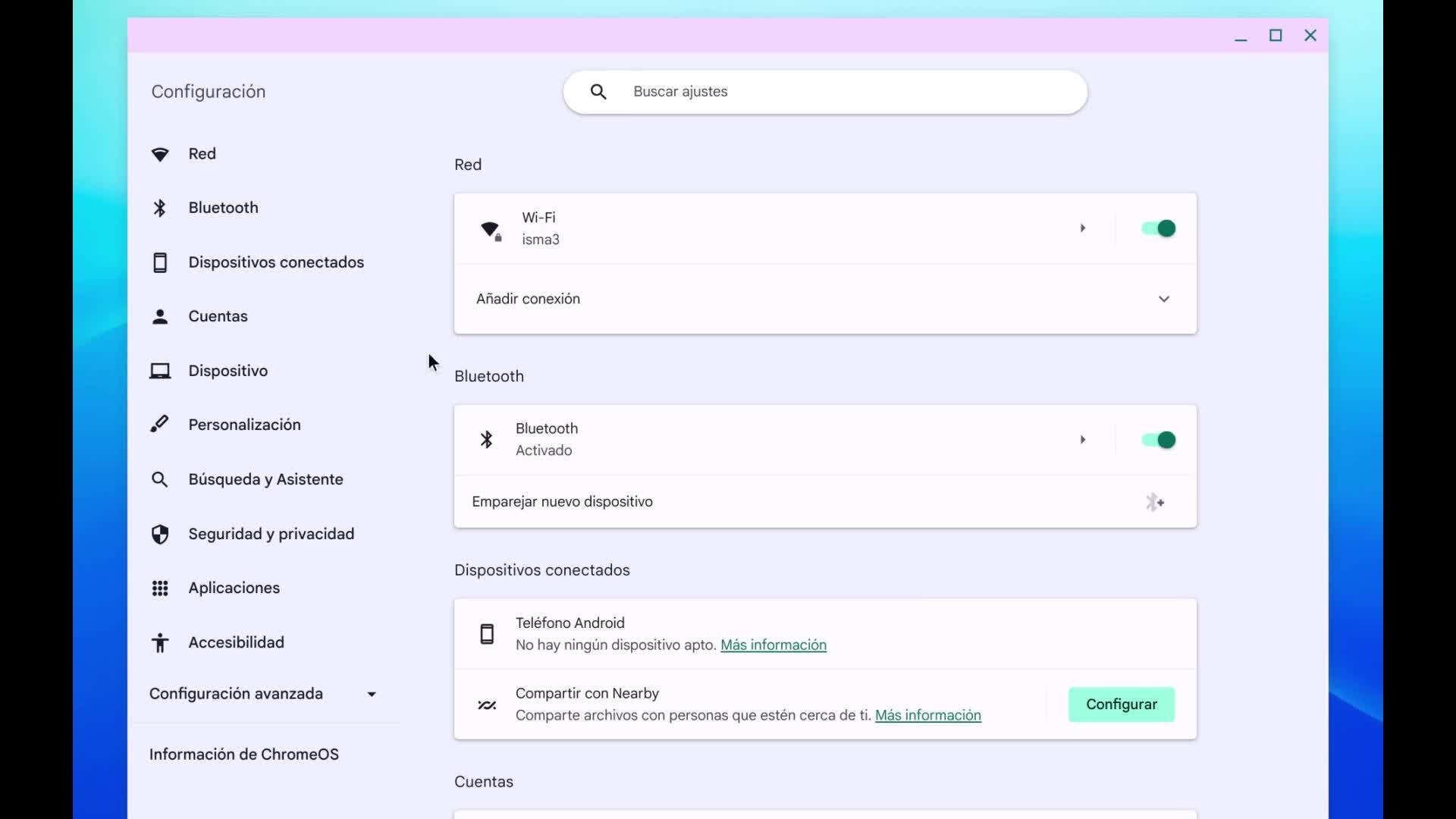This screenshot has height=819, width=1456.
Task: Click the Accesibilidad person icon
Action: (160, 643)
